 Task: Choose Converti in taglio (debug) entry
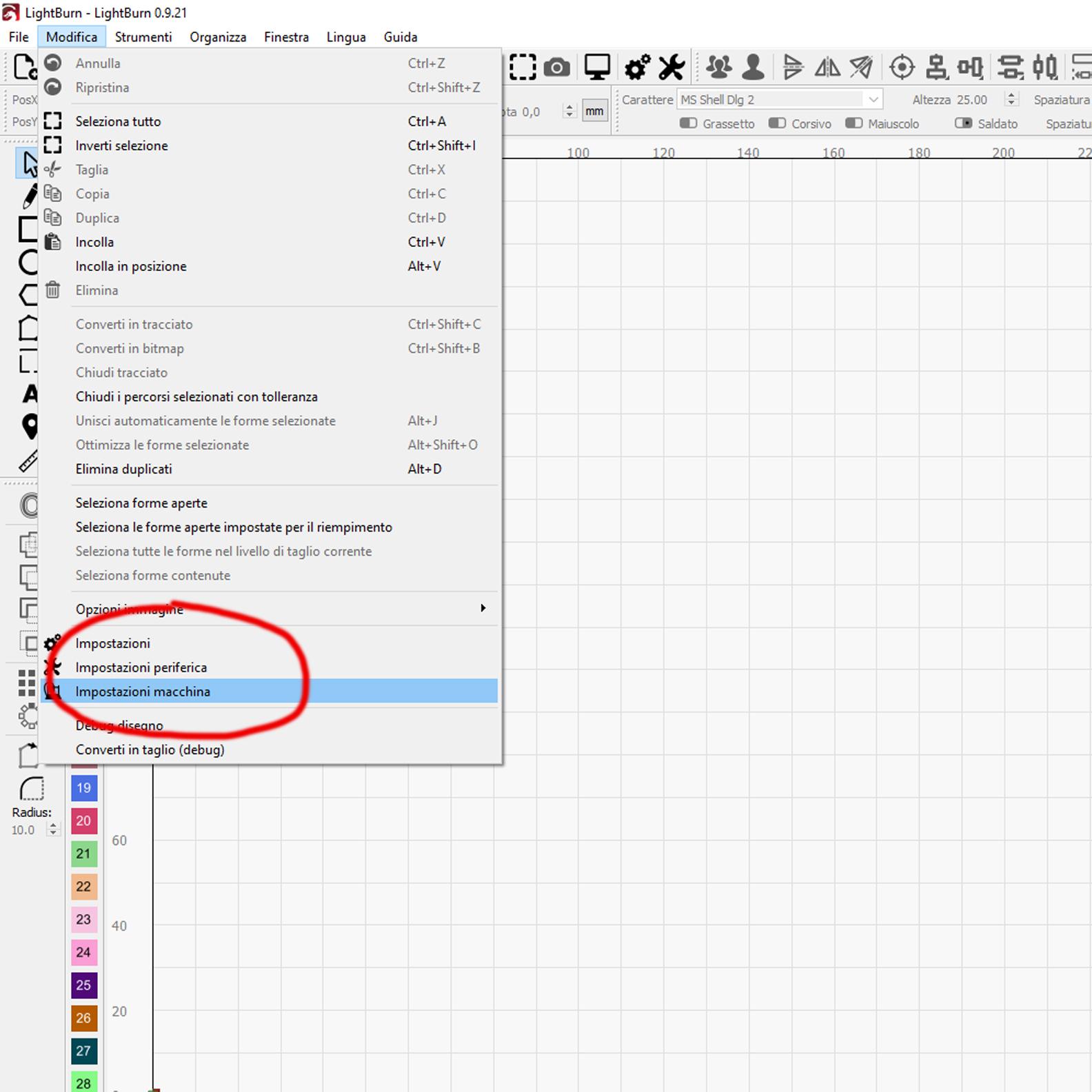point(270,749)
